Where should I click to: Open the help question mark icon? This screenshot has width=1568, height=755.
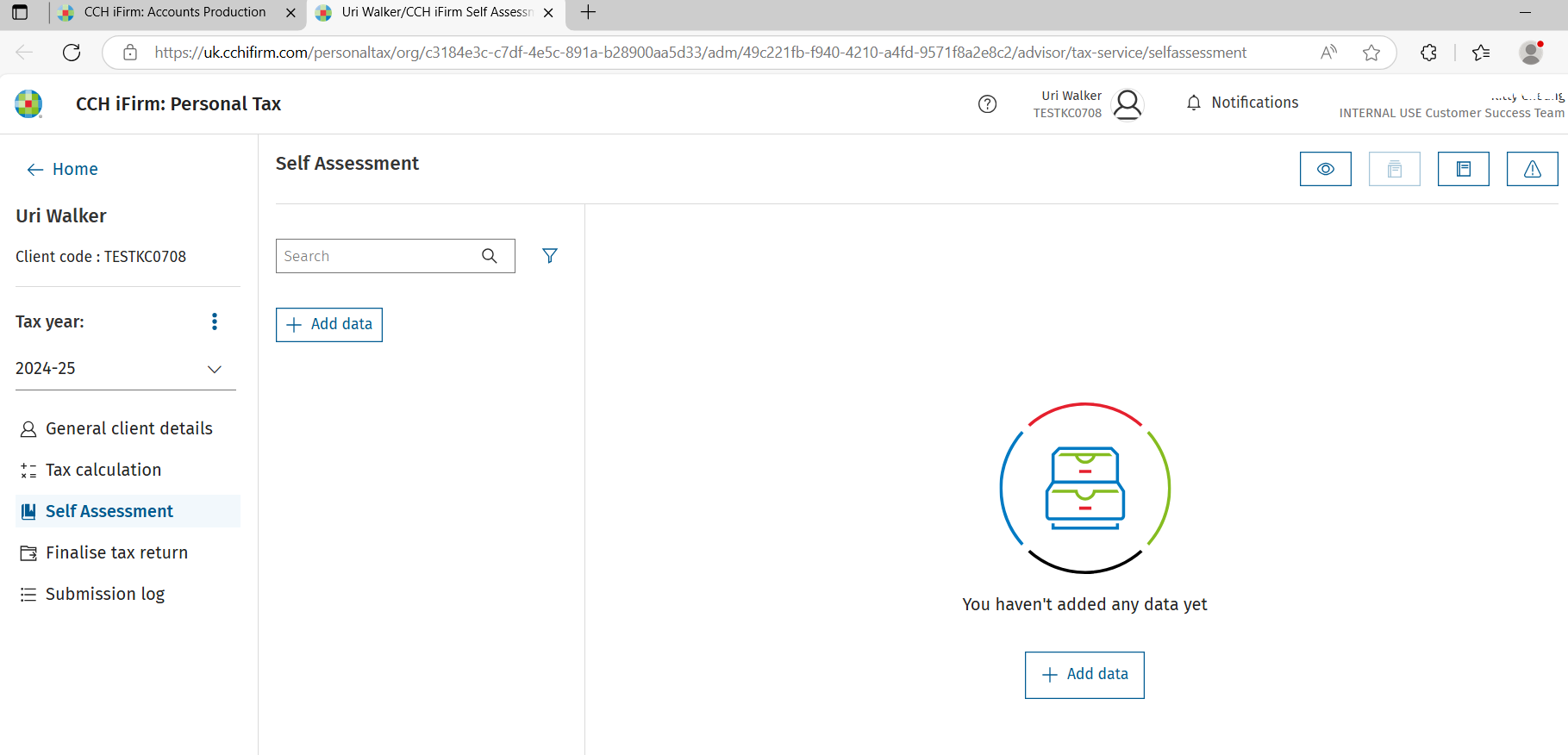coord(988,104)
